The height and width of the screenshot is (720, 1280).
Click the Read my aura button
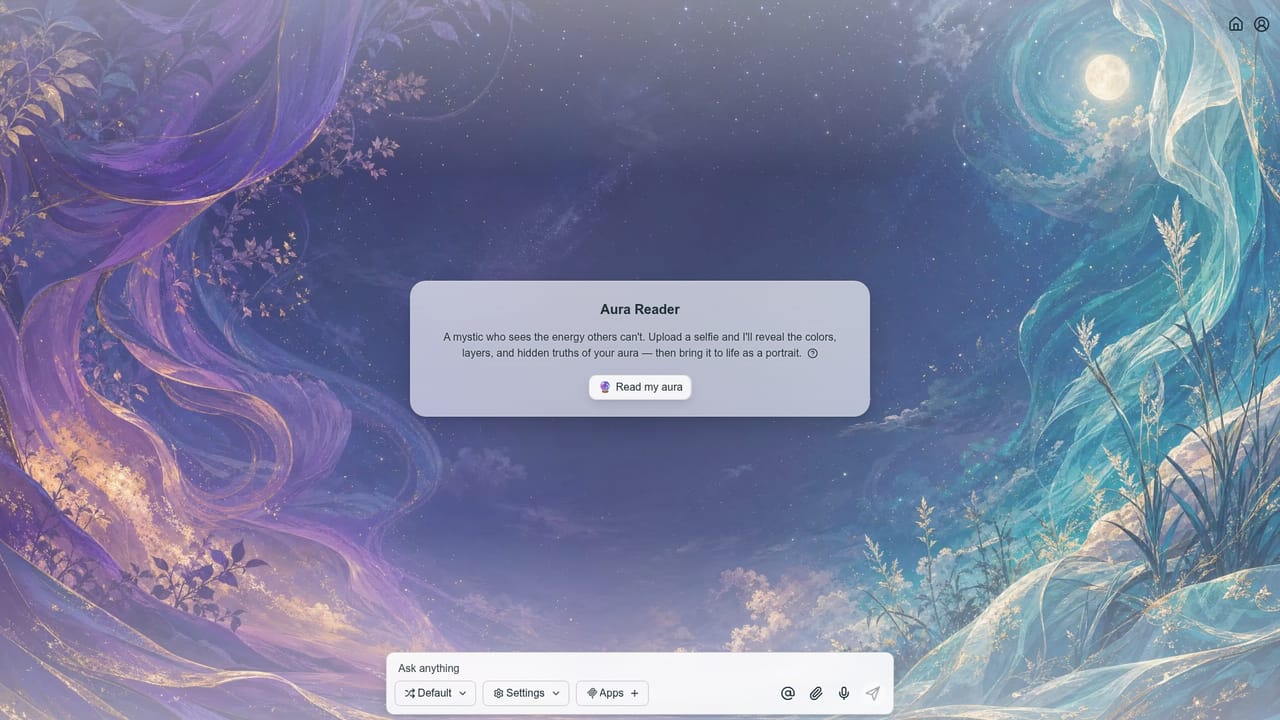pos(640,387)
